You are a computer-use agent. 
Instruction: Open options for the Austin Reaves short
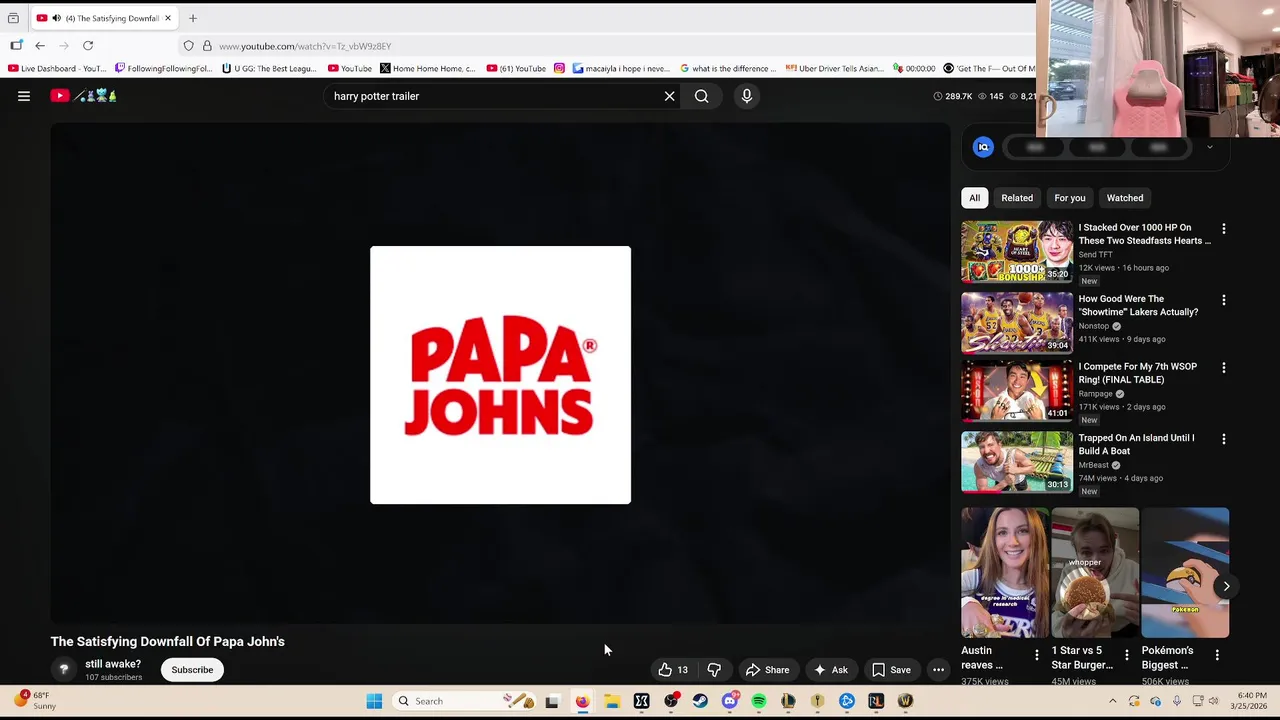[1036, 655]
